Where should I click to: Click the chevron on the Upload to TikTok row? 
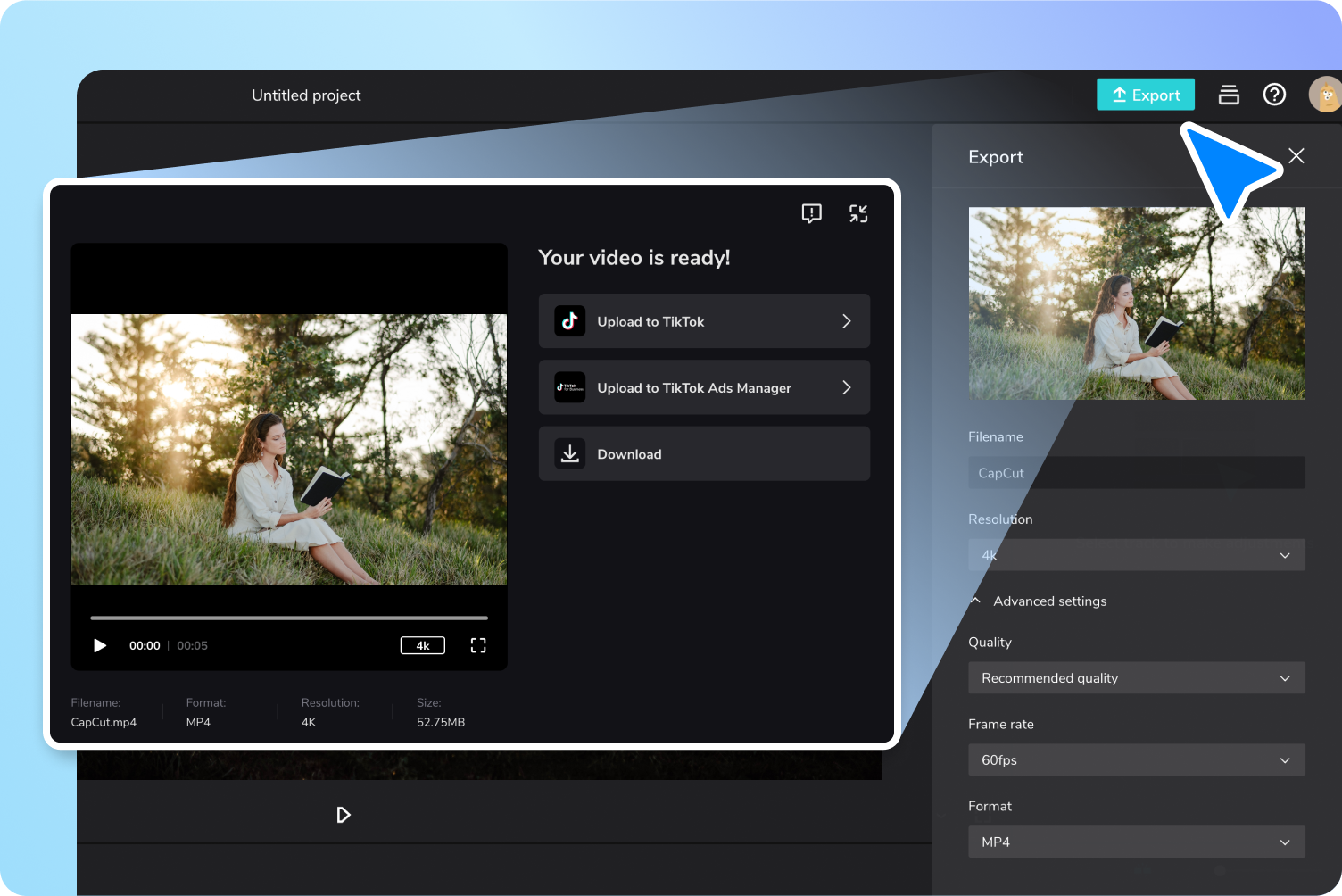coord(847,321)
